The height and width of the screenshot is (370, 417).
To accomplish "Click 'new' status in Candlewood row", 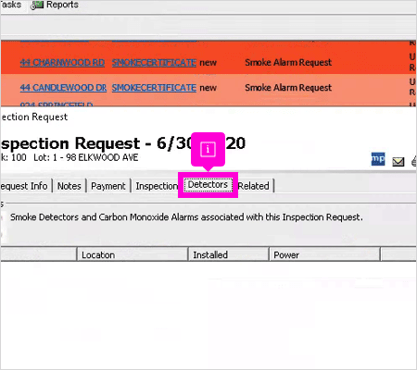I will pos(208,88).
